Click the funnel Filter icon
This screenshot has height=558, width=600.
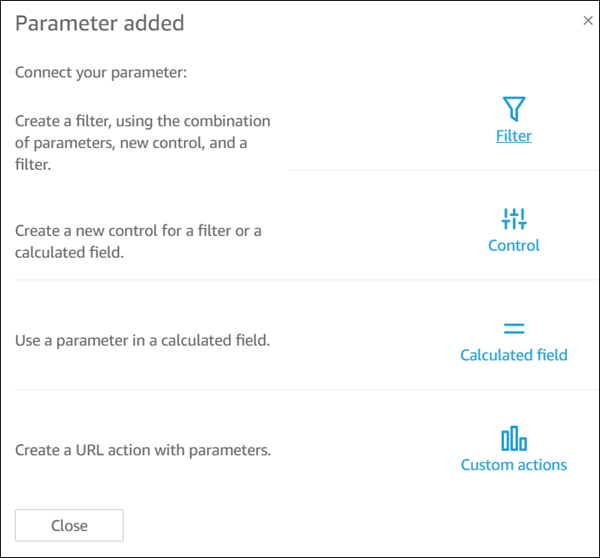click(514, 108)
